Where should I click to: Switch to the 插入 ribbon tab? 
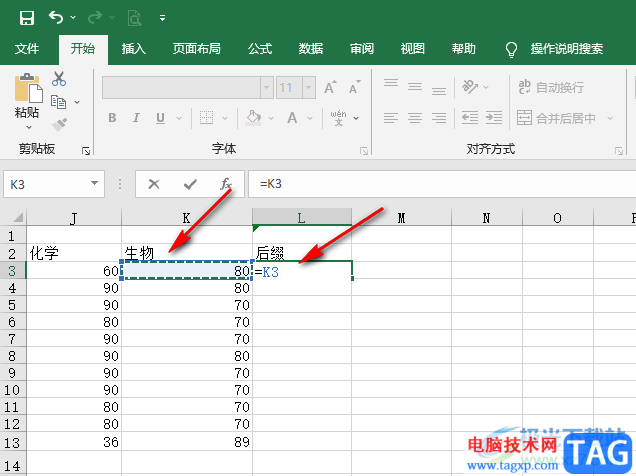pyautogui.click(x=133, y=49)
